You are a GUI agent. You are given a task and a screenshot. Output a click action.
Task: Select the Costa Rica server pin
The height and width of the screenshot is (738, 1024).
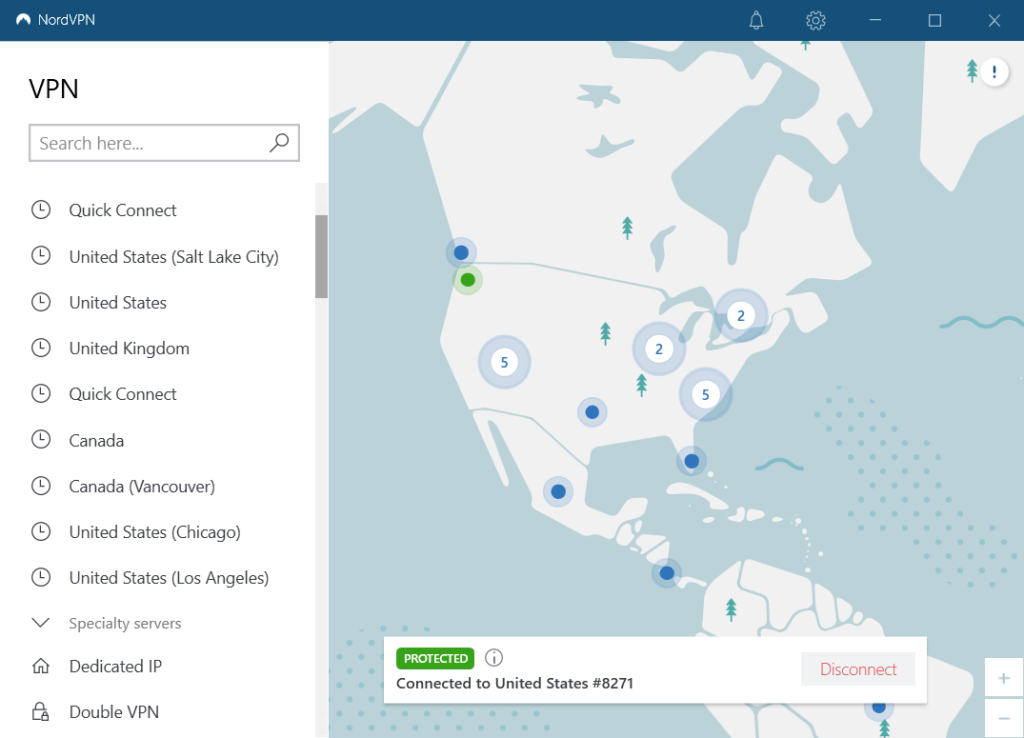tap(667, 573)
